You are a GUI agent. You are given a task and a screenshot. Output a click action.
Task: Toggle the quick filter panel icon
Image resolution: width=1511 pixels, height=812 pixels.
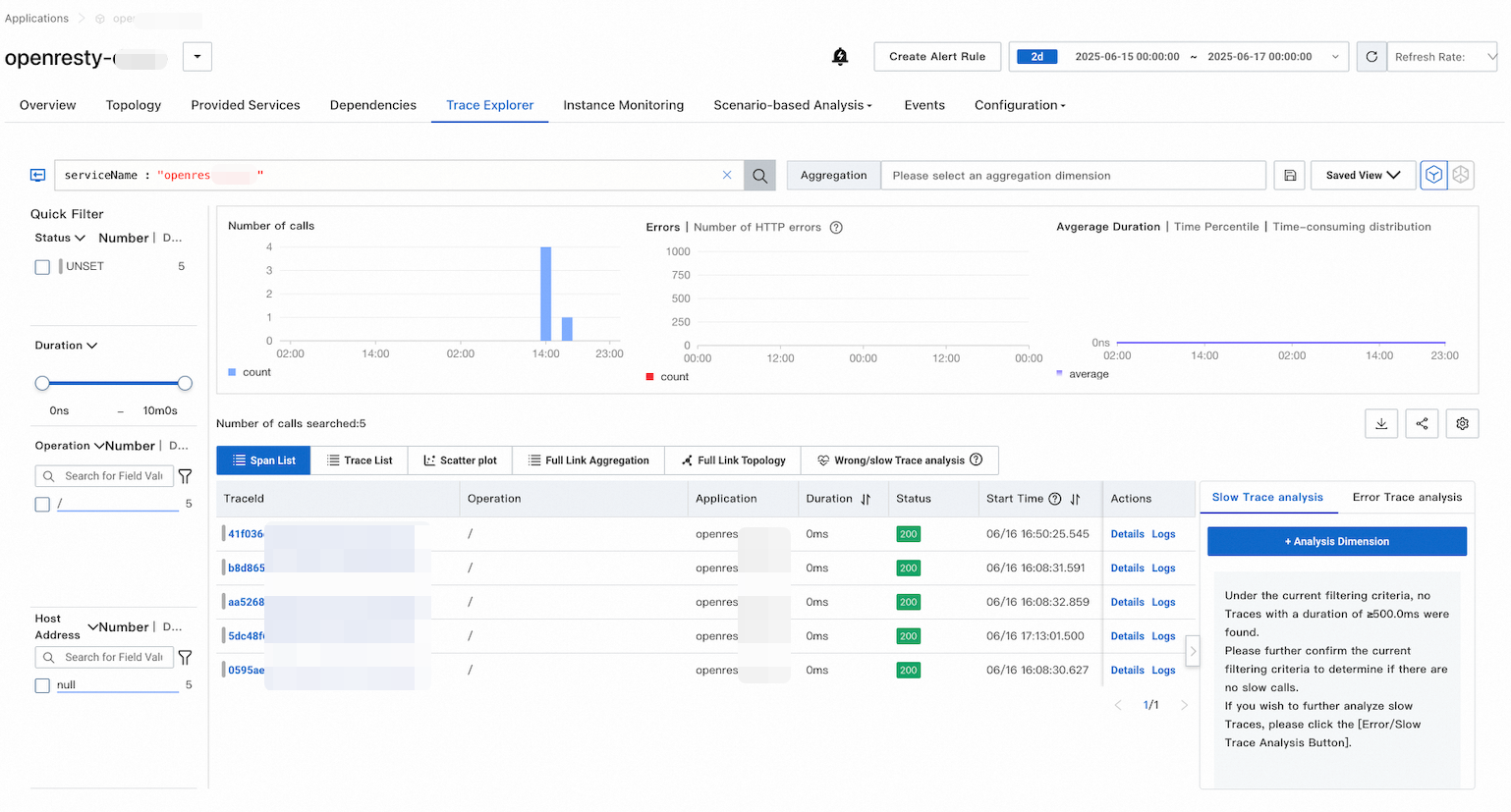pos(38,176)
